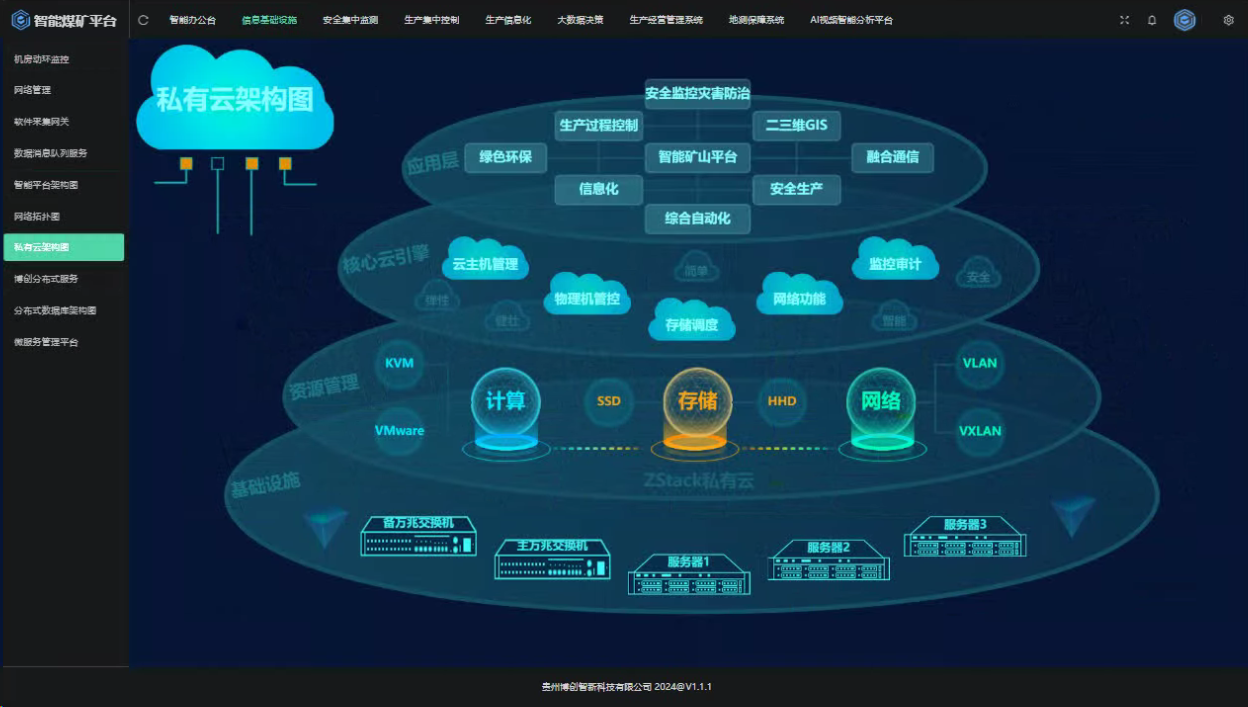Go to 微服务管理平台 in sidebar
The image size is (1248, 707).
pos(46,342)
